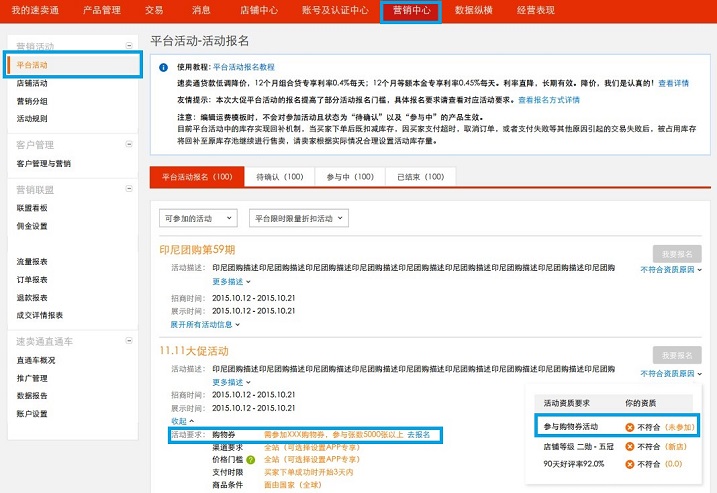
Task: Open 数据报告 sidebar item
Action: point(32,396)
